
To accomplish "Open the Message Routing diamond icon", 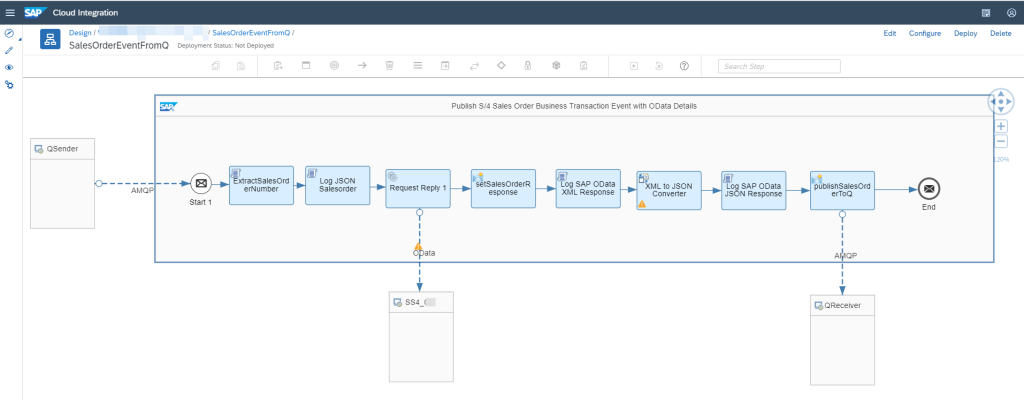I will click(x=501, y=66).
